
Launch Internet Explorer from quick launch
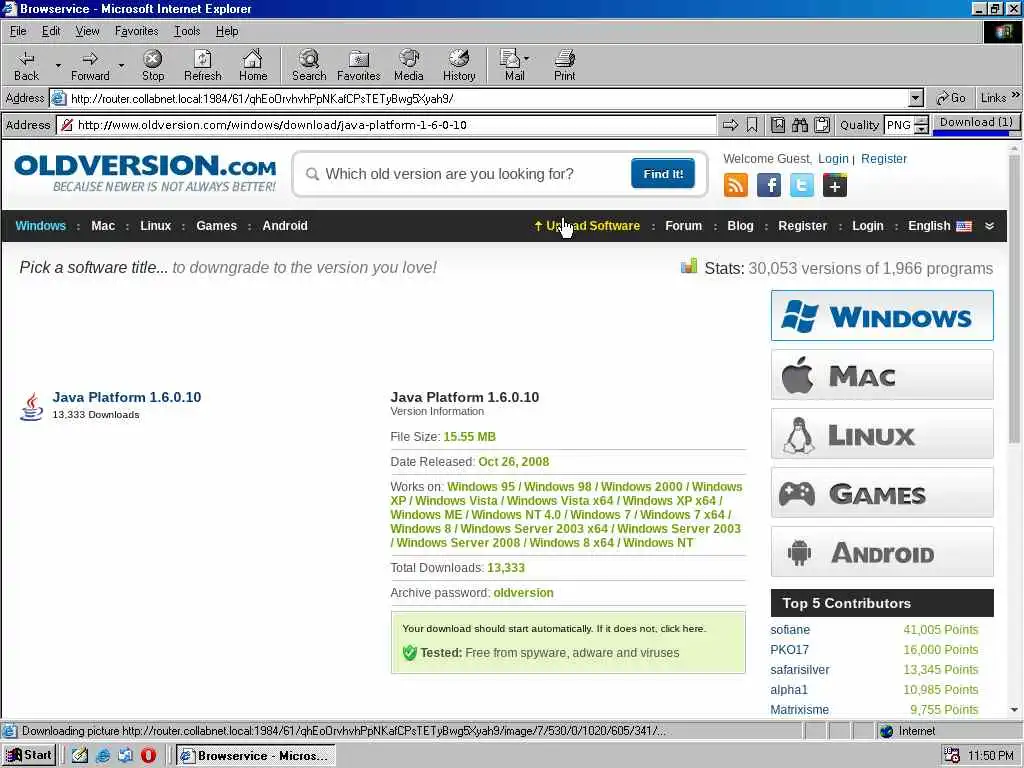103,756
